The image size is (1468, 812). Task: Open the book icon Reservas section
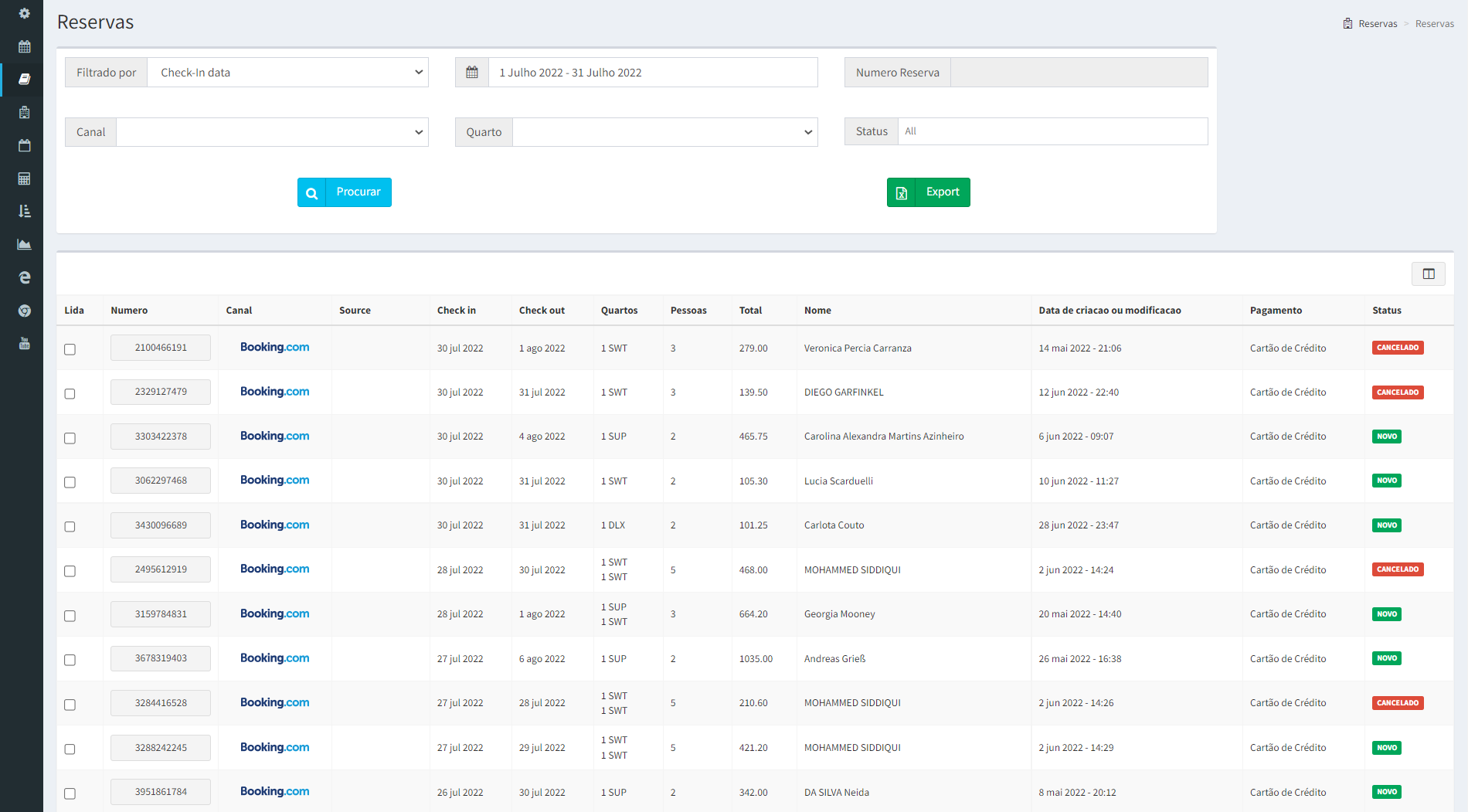click(x=24, y=79)
